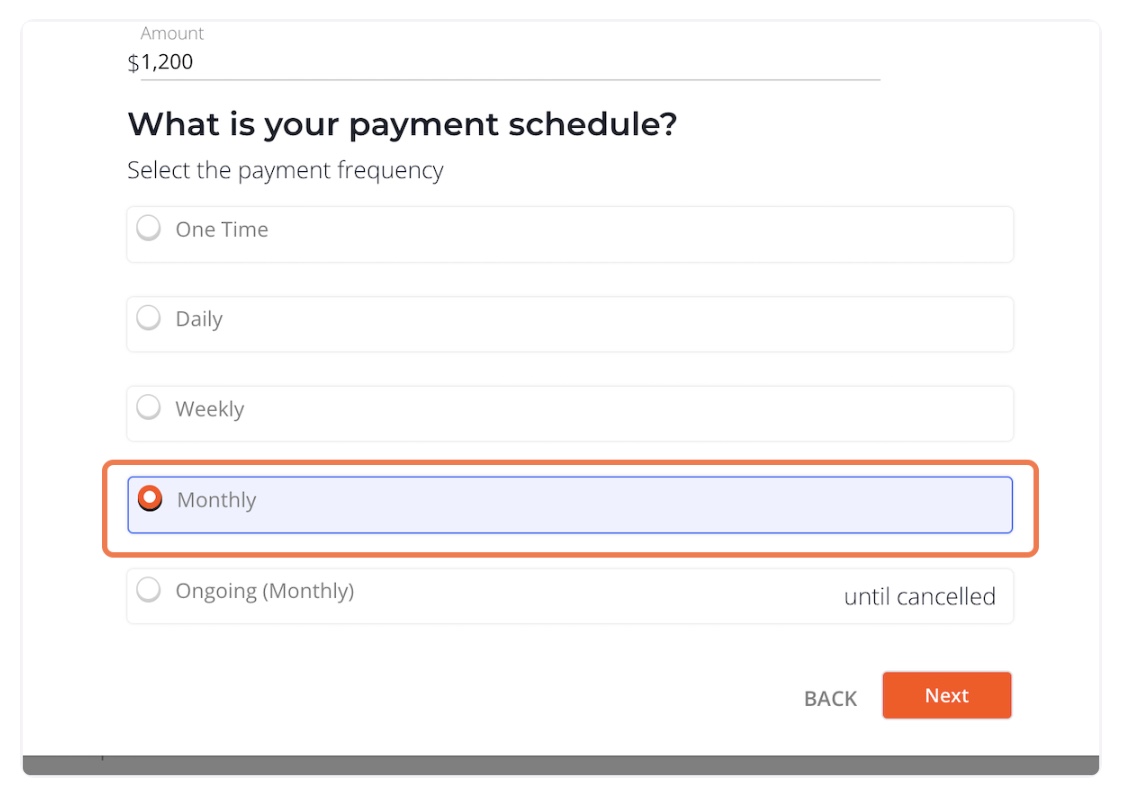
Task: Click the 1,200 value in Amount field
Action: pyautogui.click(x=167, y=63)
